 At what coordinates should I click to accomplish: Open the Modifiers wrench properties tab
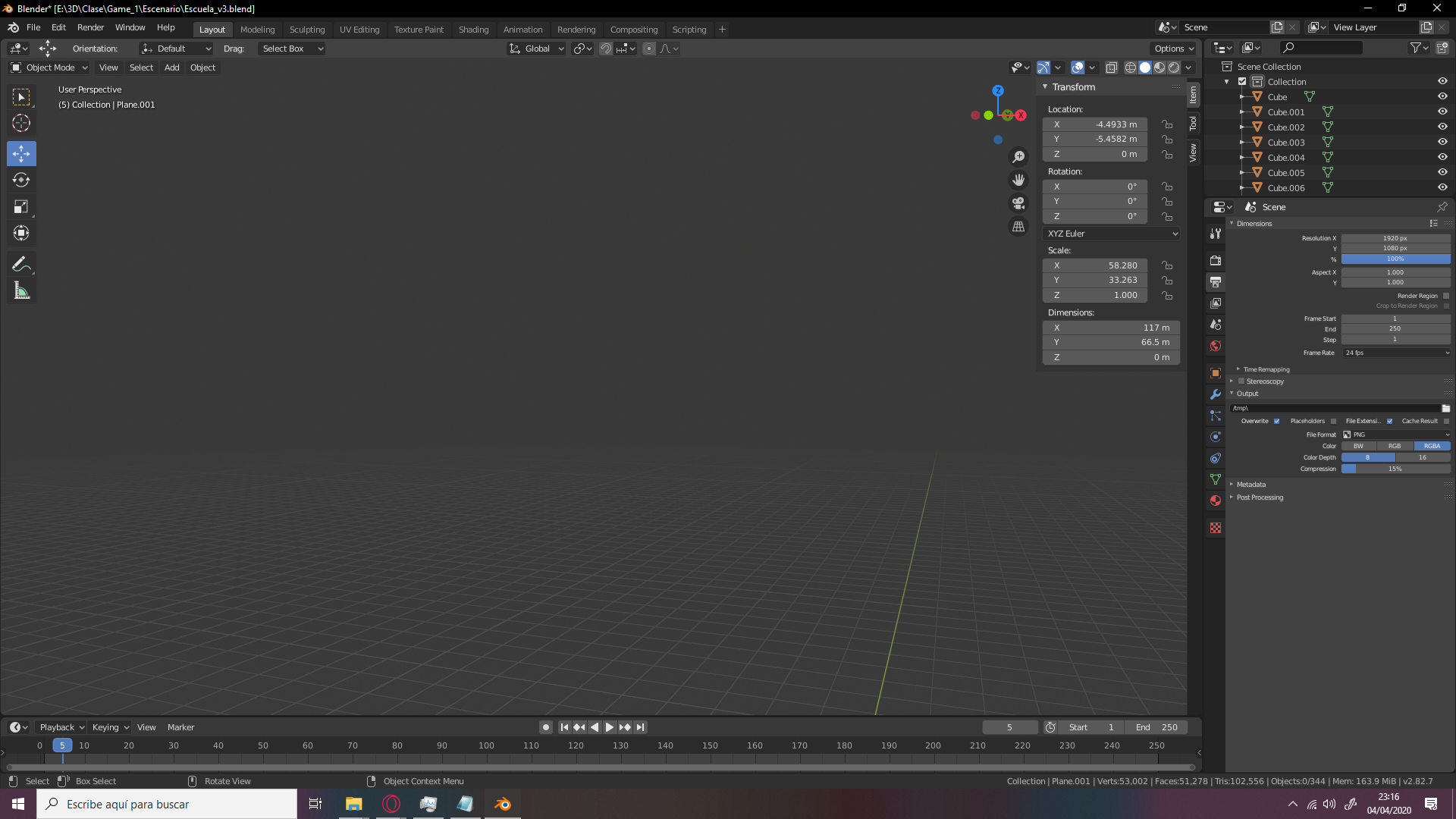(1216, 394)
